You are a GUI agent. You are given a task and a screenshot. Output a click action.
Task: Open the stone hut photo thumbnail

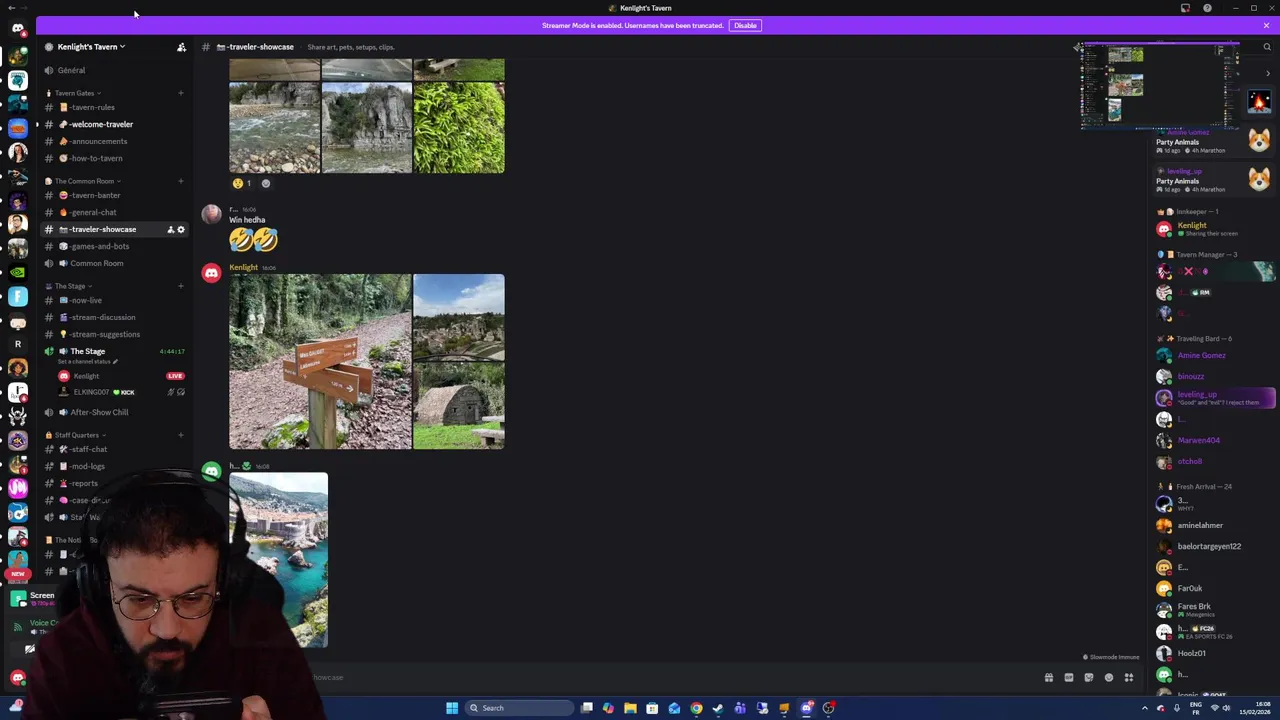[x=459, y=406]
